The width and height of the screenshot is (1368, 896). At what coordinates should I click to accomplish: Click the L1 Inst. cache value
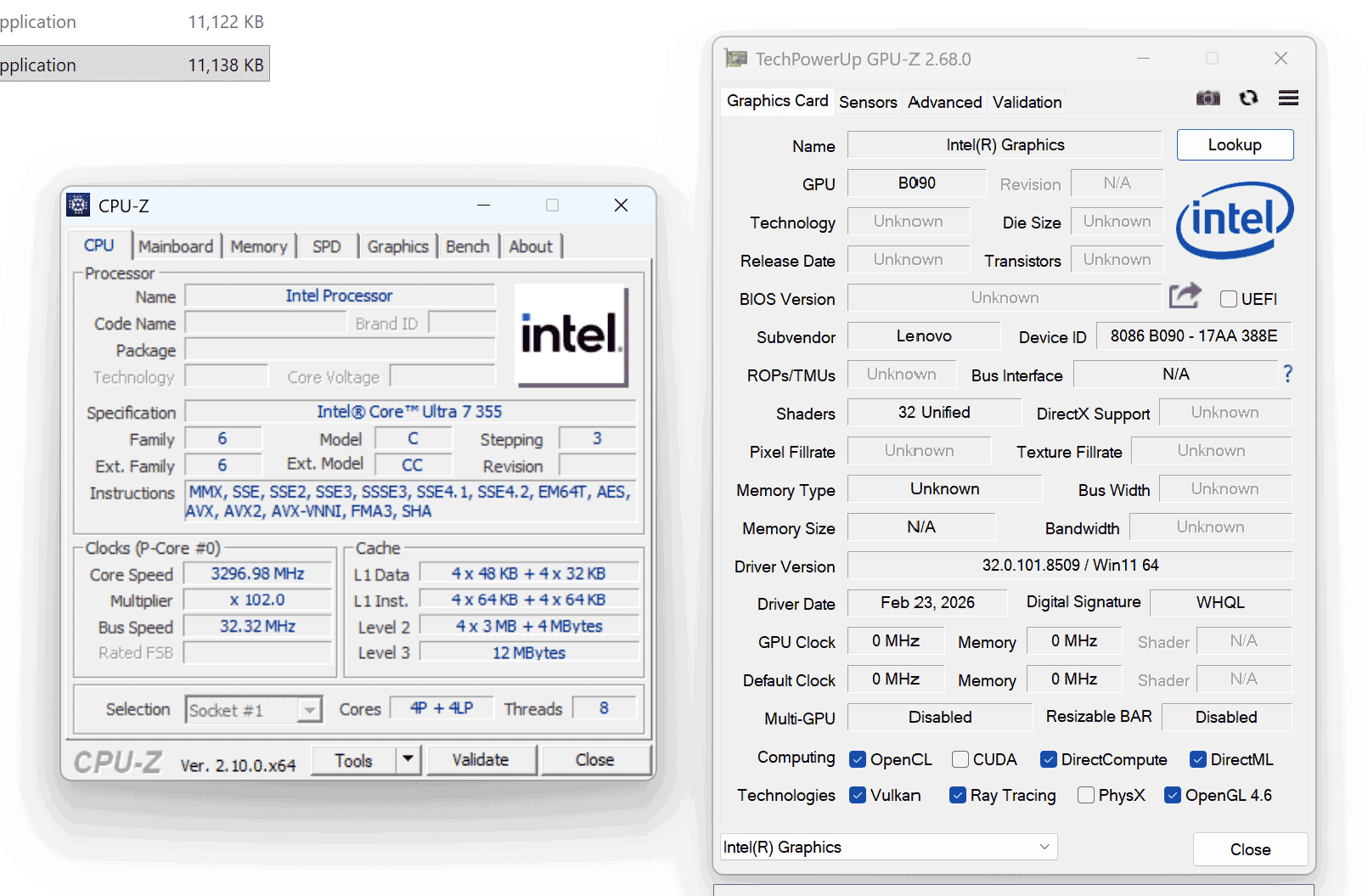[x=529, y=600]
